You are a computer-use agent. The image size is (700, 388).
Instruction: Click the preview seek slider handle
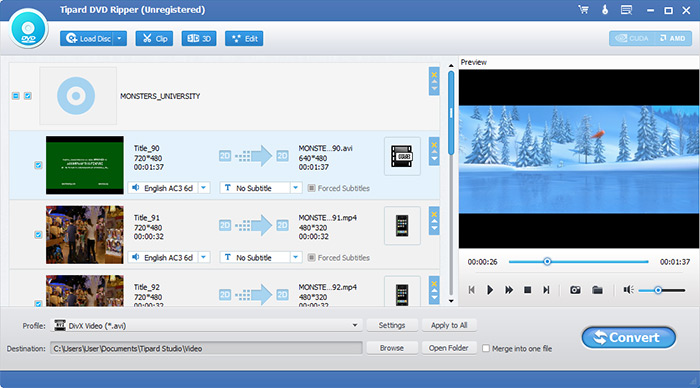point(547,262)
